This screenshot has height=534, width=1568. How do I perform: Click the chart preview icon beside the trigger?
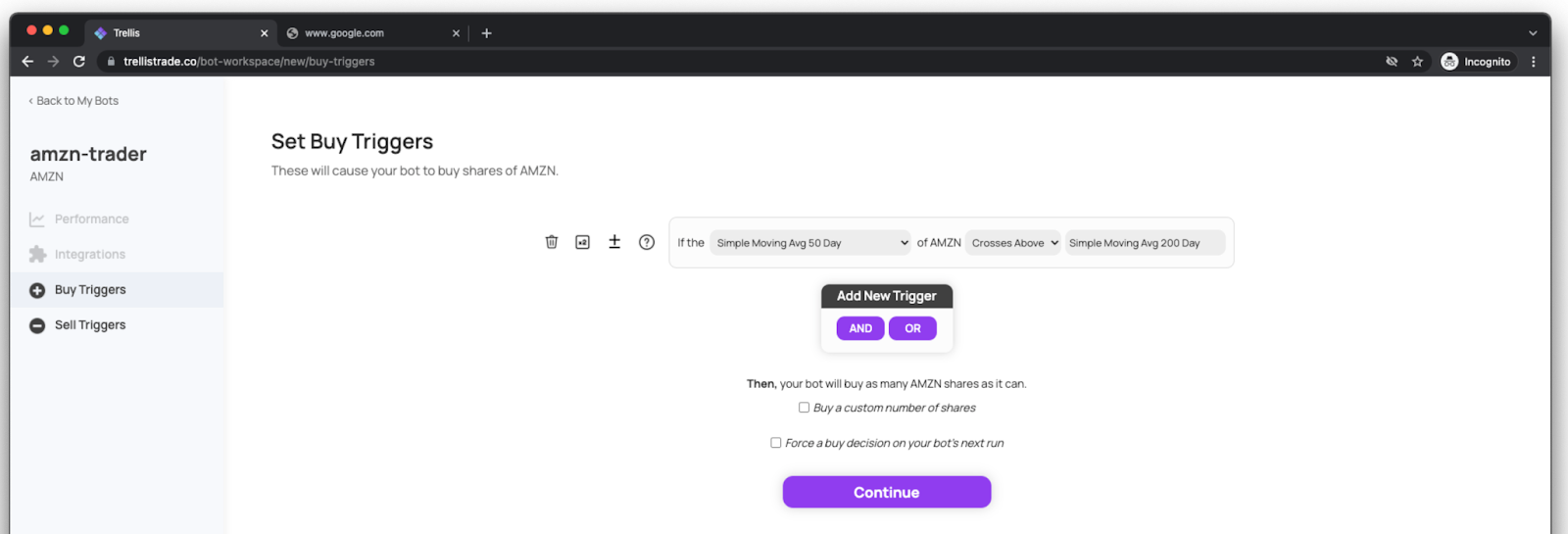tap(582, 242)
